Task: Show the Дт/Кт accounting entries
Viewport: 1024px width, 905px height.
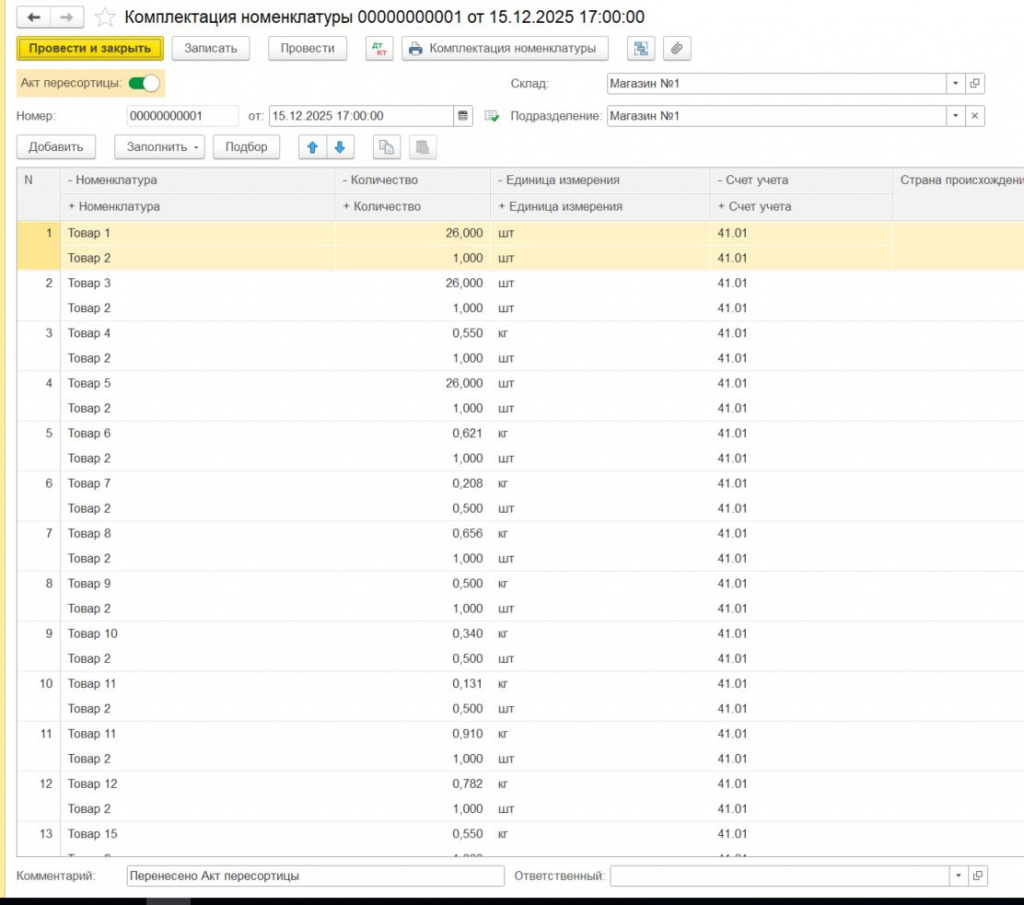Action: (380, 48)
